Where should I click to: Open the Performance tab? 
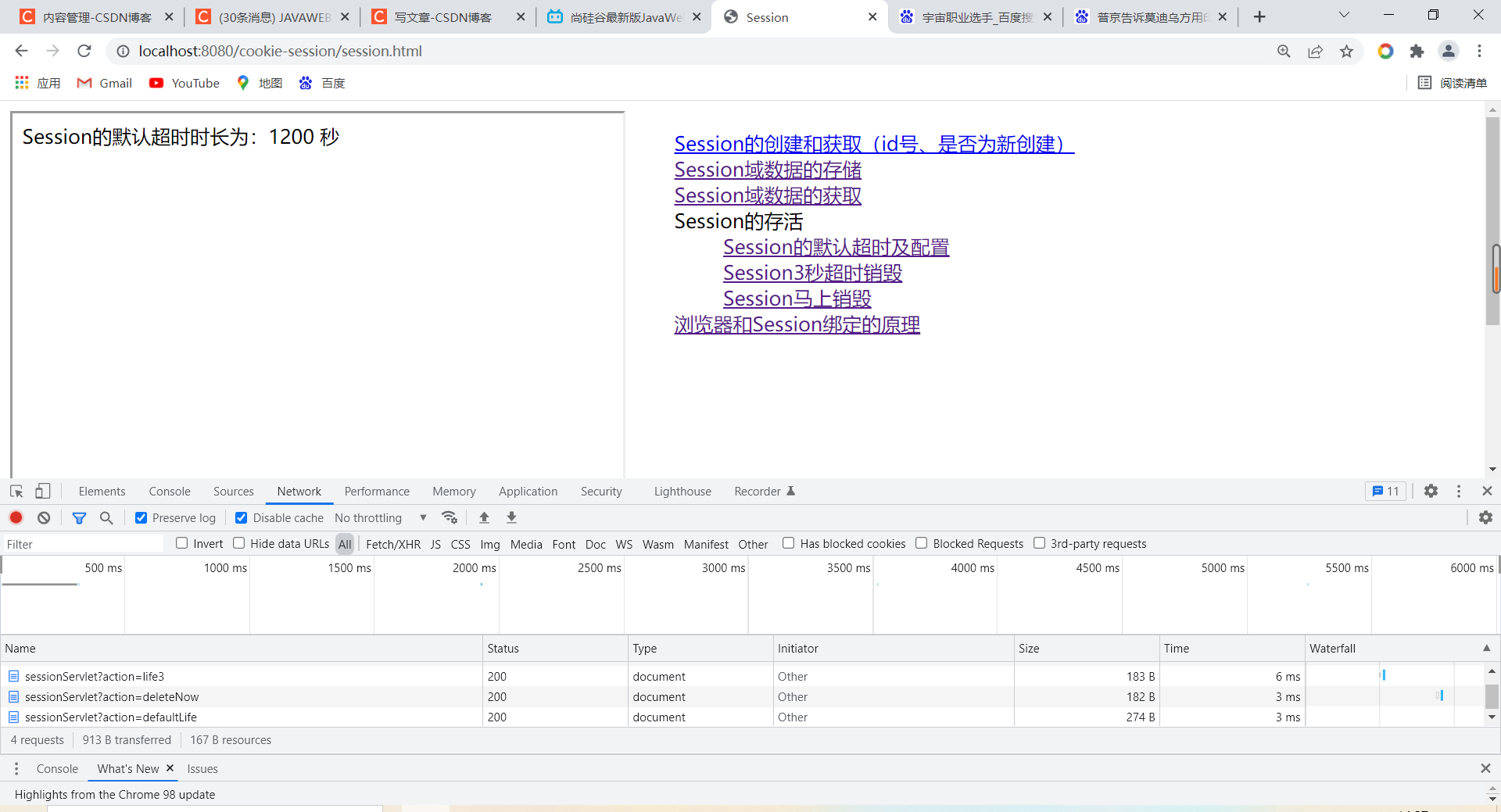click(377, 491)
